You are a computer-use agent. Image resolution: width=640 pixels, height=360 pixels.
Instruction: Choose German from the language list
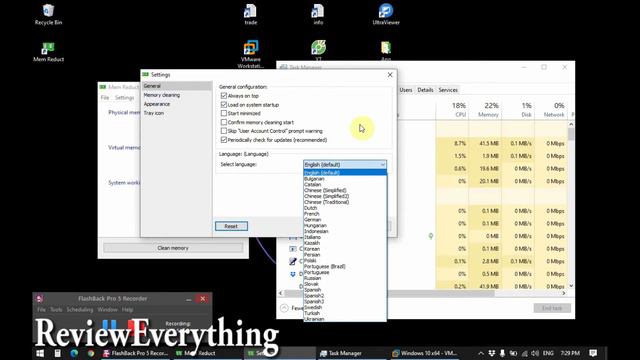345,220
